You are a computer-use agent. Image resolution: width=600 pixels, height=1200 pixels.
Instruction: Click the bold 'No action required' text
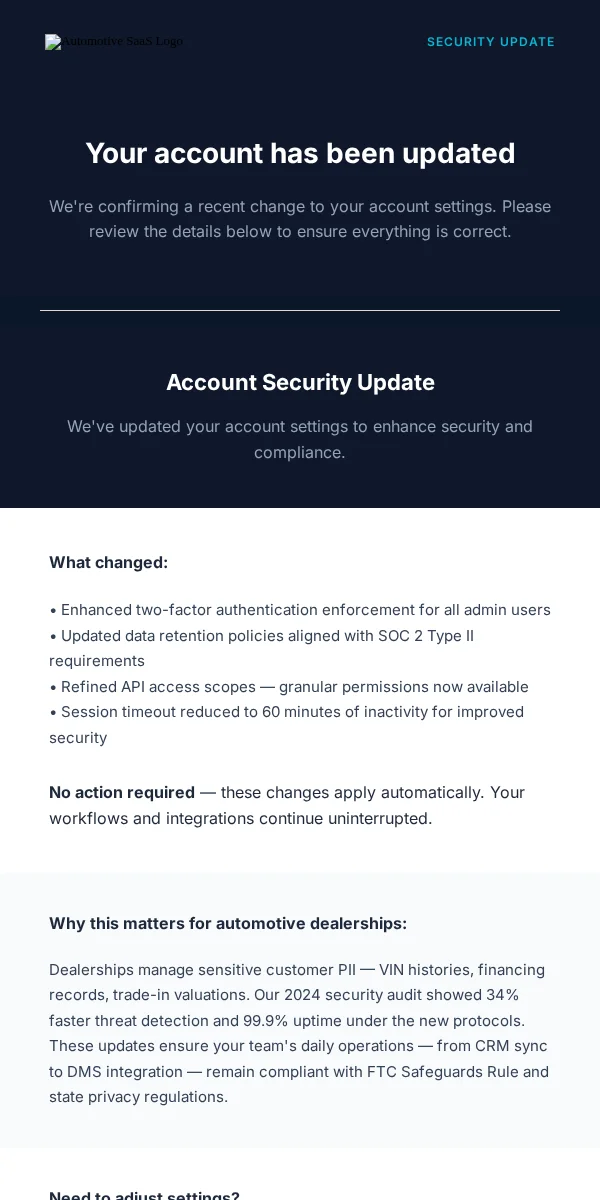[122, 792]
